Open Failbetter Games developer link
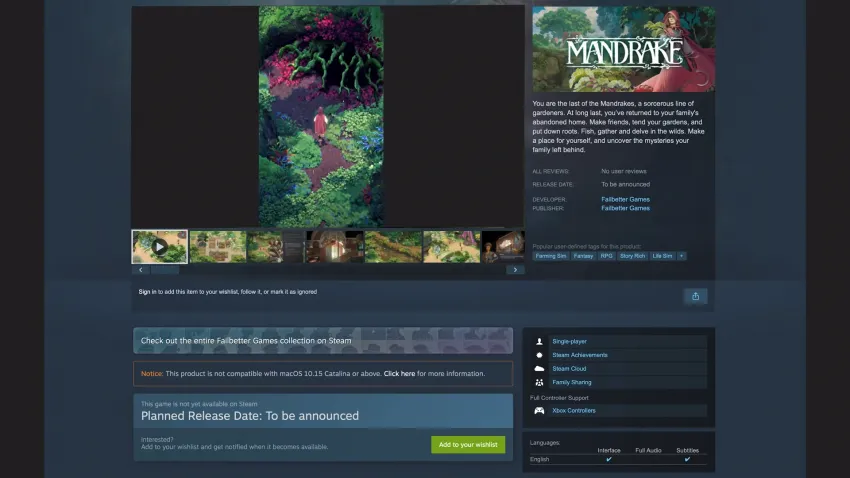The height and width of the screenshot is (478, 850). [625, 199]
